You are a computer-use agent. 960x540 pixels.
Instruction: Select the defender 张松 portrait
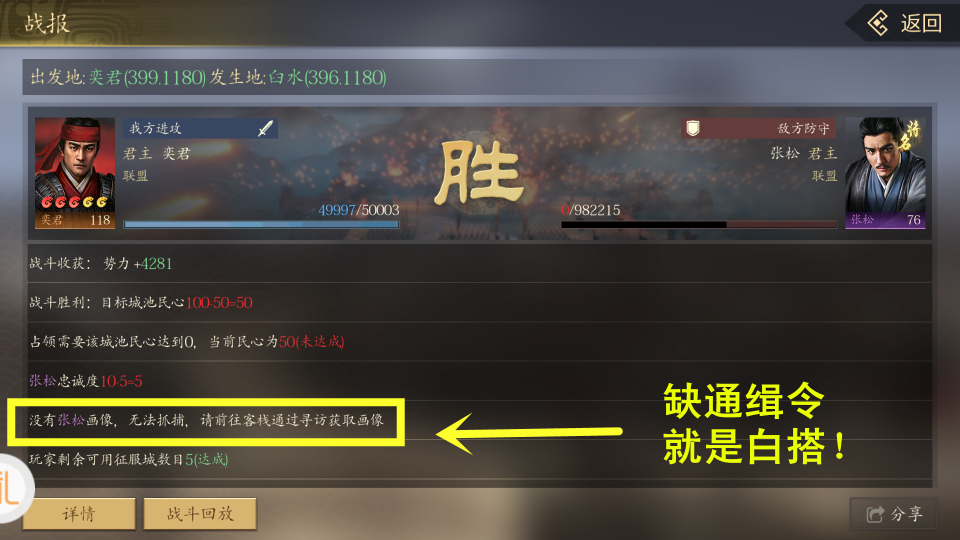tap(885, 173)
